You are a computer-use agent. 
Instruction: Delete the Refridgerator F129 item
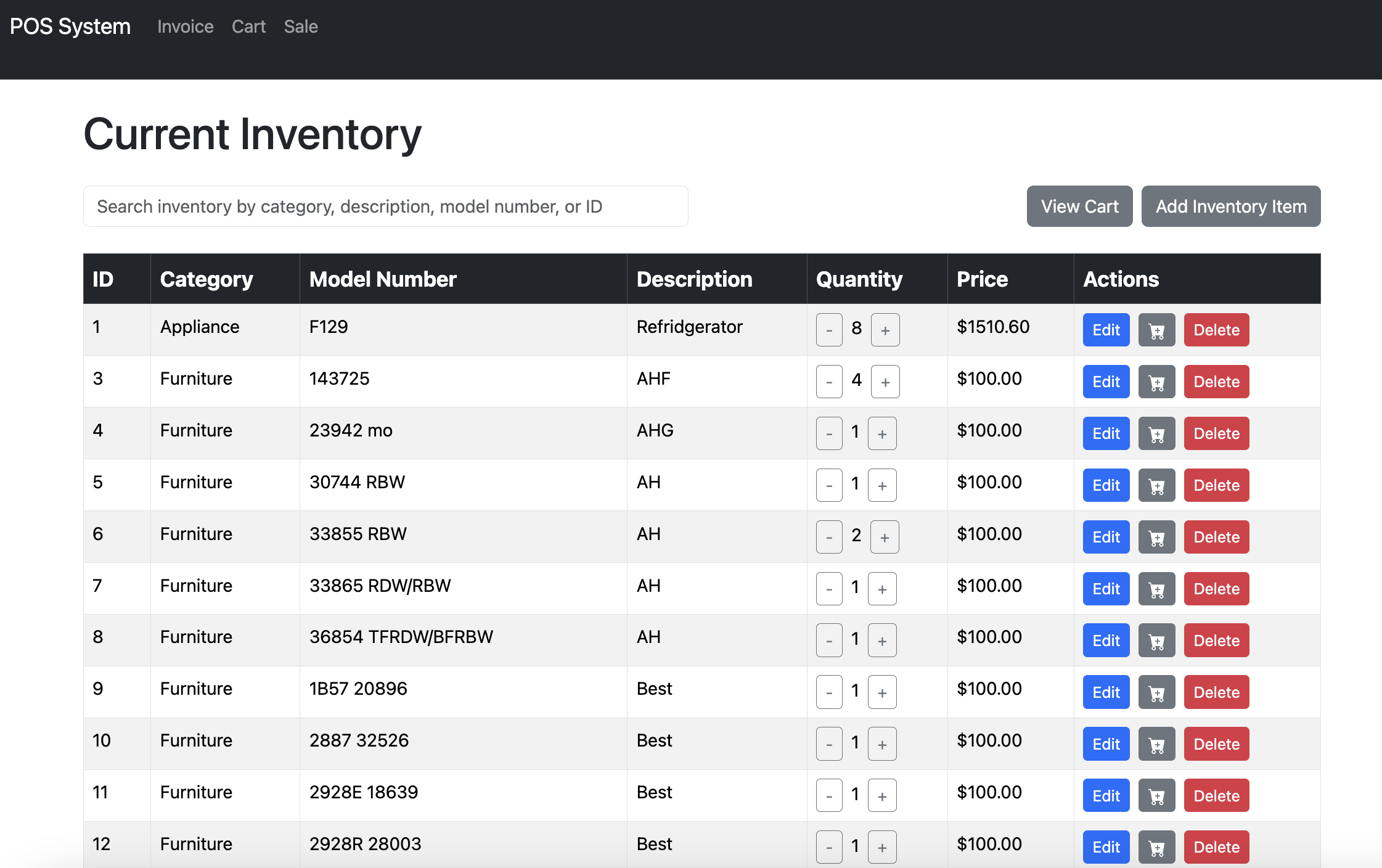pos(1216,330)
